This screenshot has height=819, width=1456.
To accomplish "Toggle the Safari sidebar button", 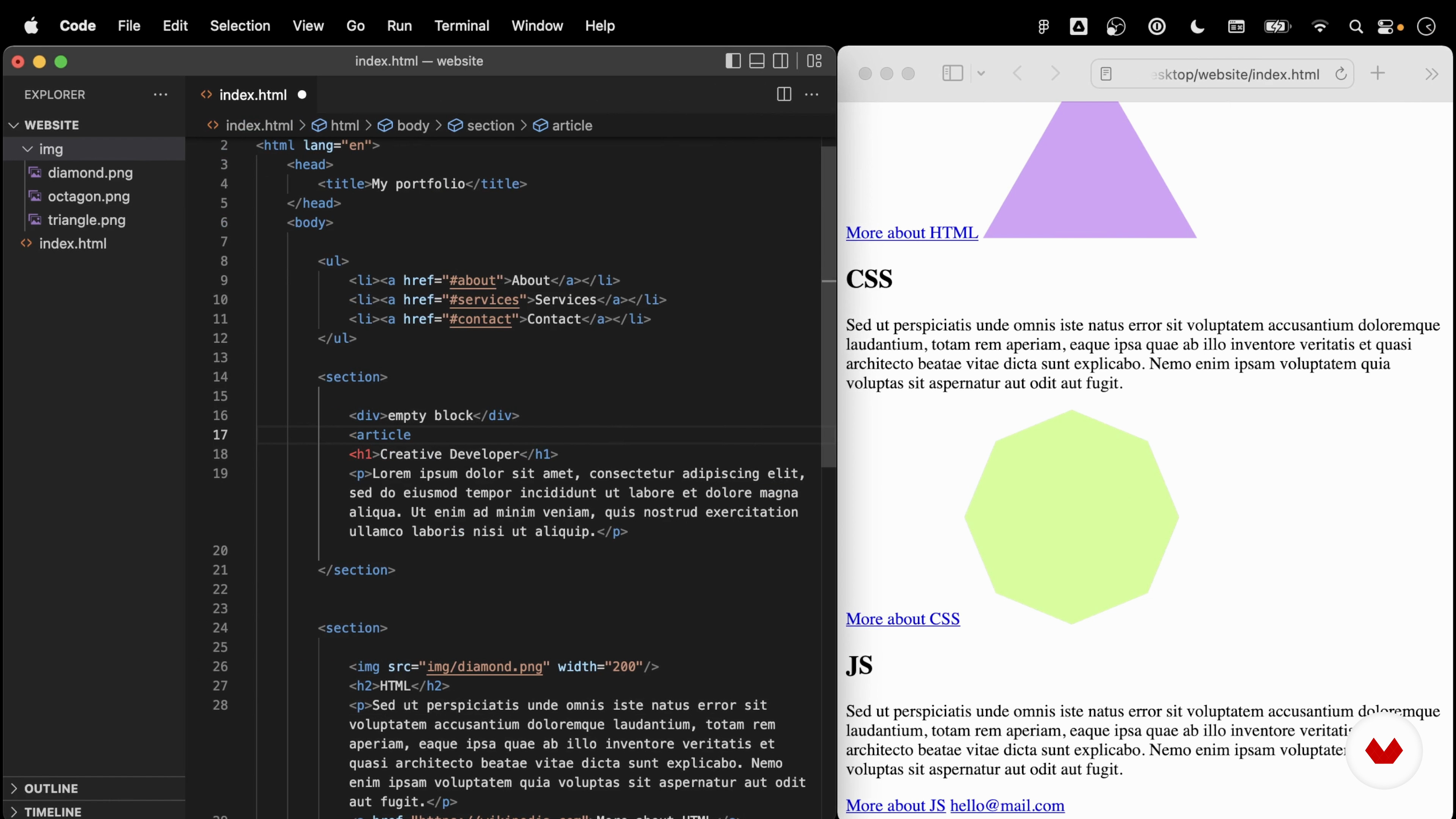I will click(x=953, y=74).
